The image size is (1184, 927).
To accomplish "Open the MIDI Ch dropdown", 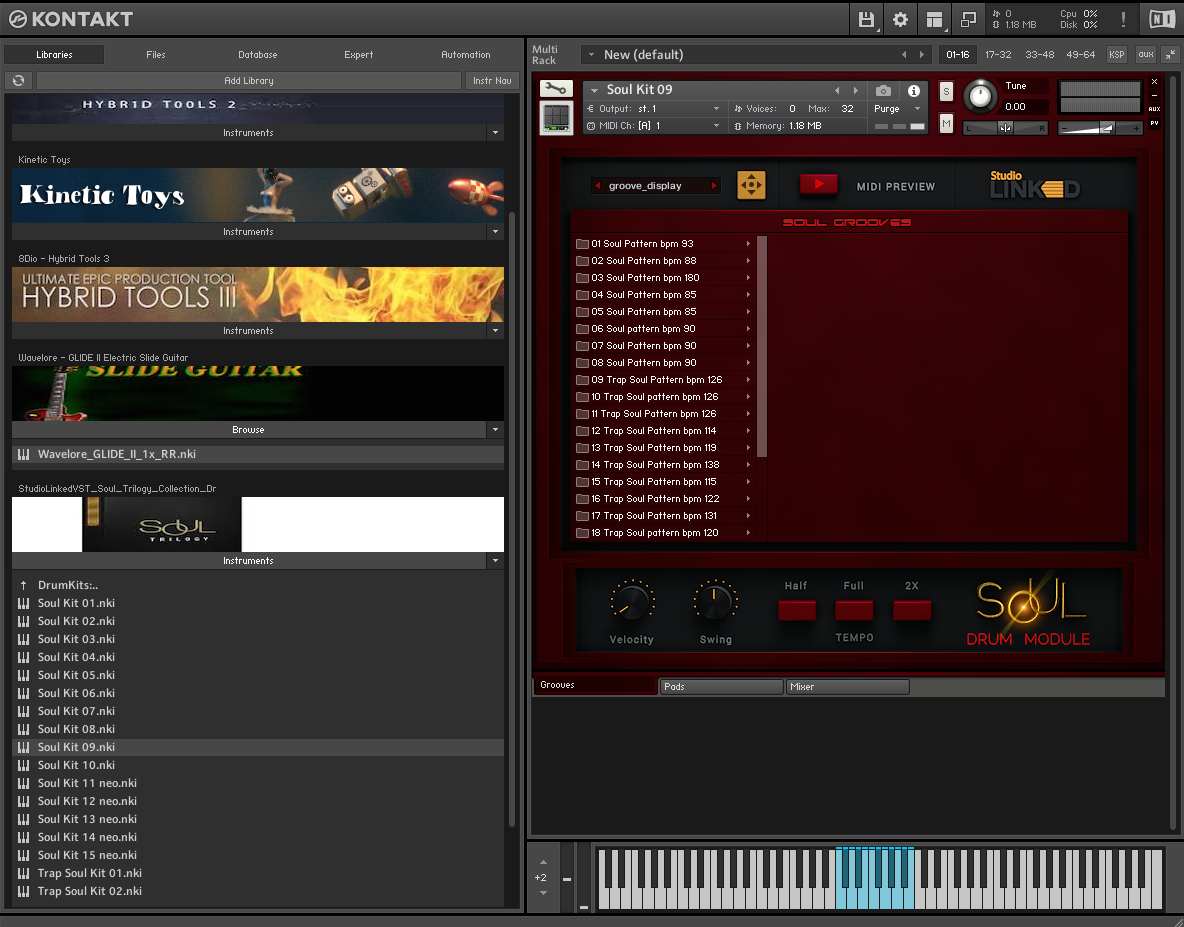I will pos(655,126).
